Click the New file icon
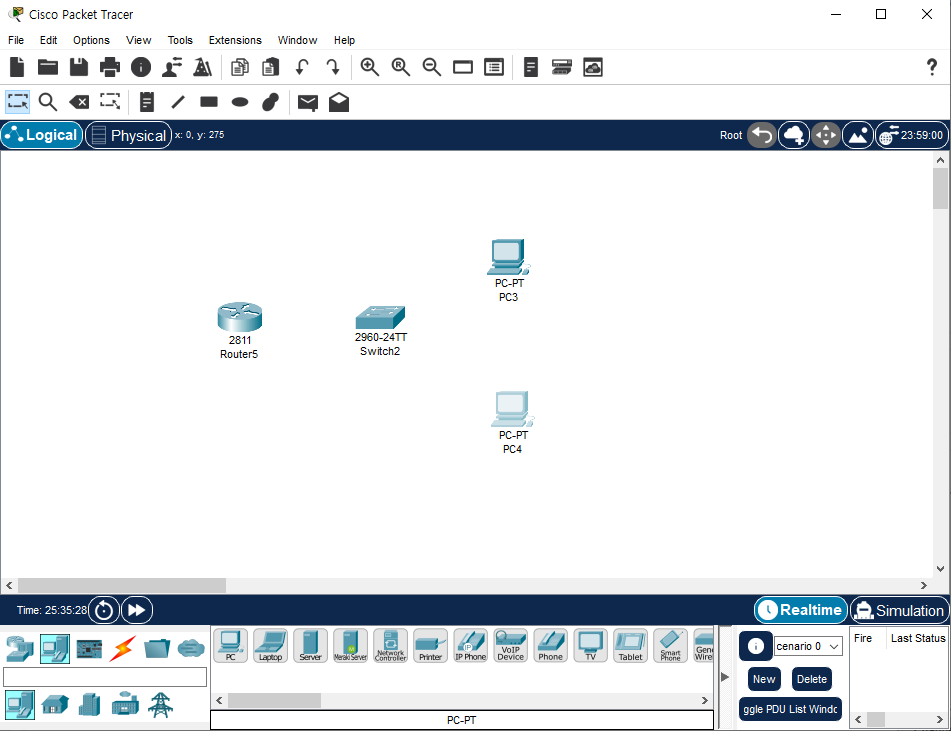951x731 pixels. (x=17, y=67)
